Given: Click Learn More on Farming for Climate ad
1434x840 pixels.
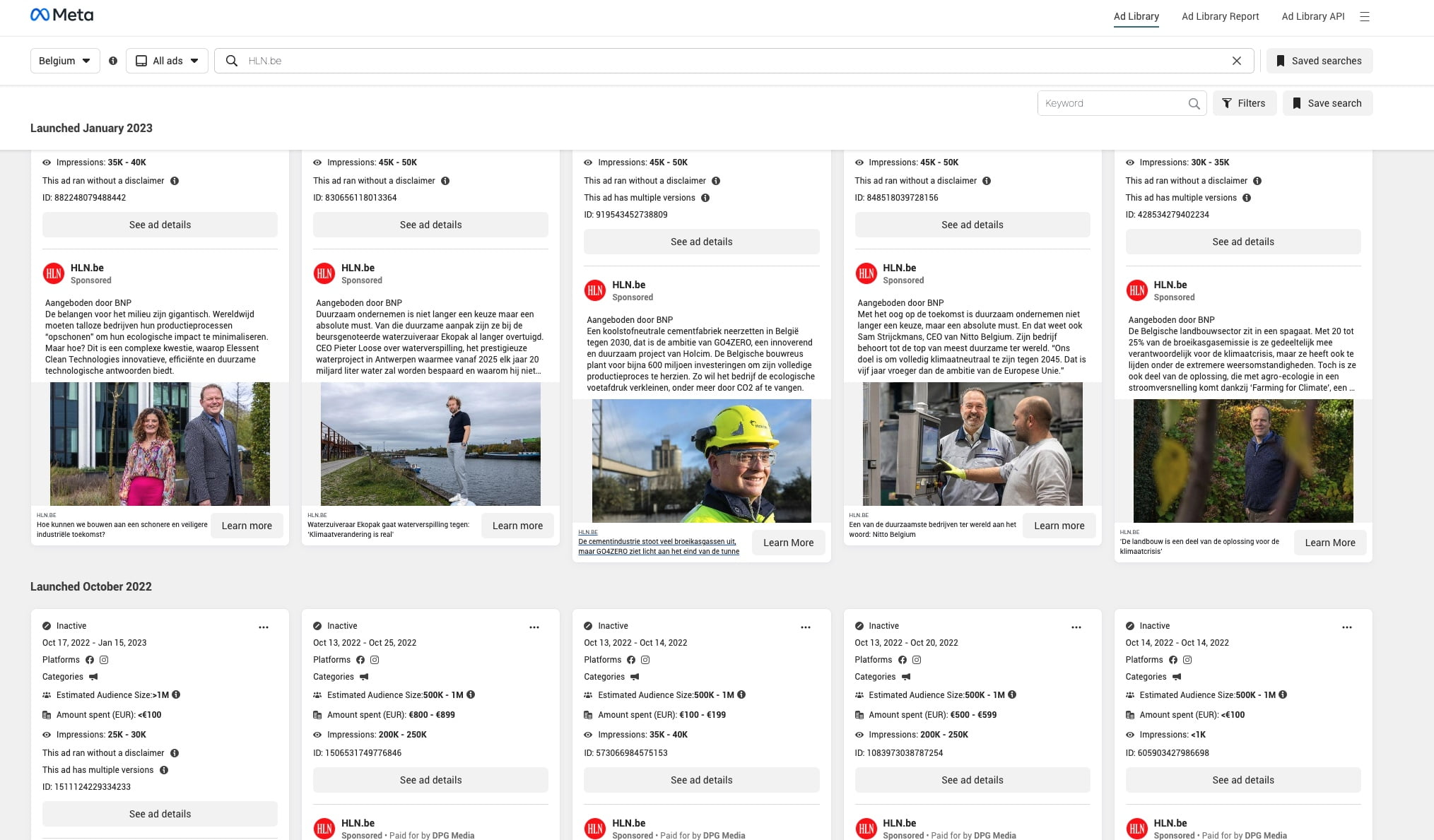Looking at the screenshot, I should (x=1330, y=543).
